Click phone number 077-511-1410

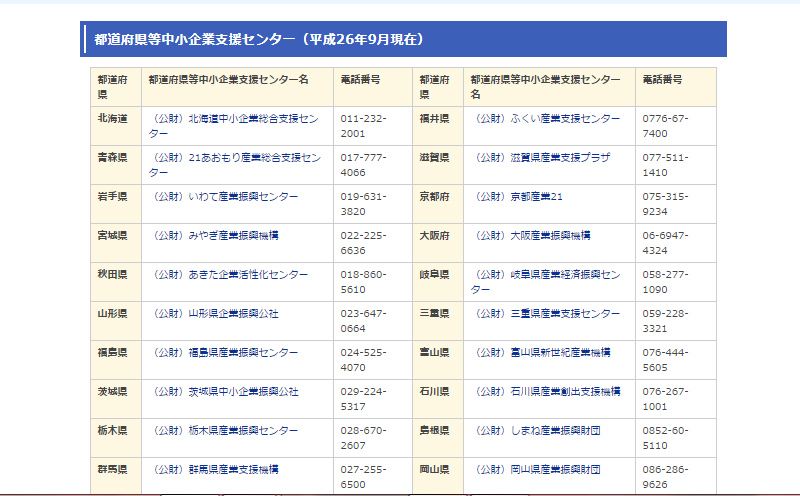(665, 165)
